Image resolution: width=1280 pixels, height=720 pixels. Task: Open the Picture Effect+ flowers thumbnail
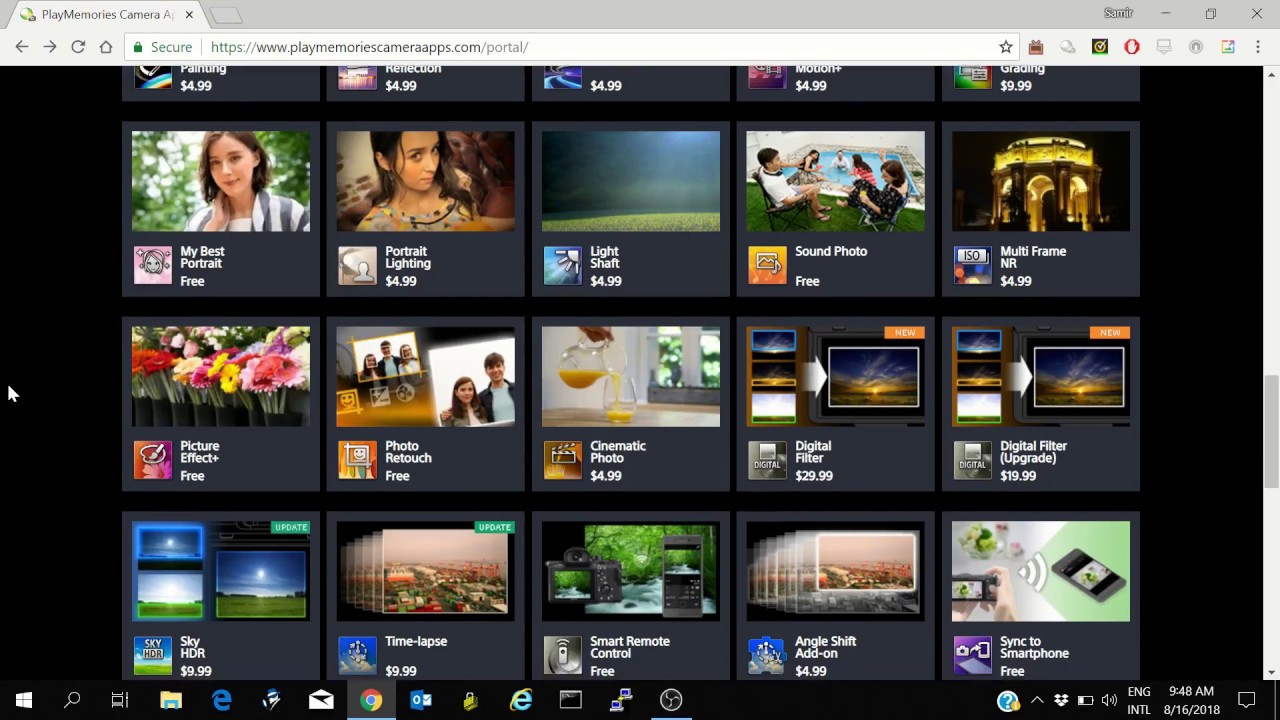click(x=221, y=376)
